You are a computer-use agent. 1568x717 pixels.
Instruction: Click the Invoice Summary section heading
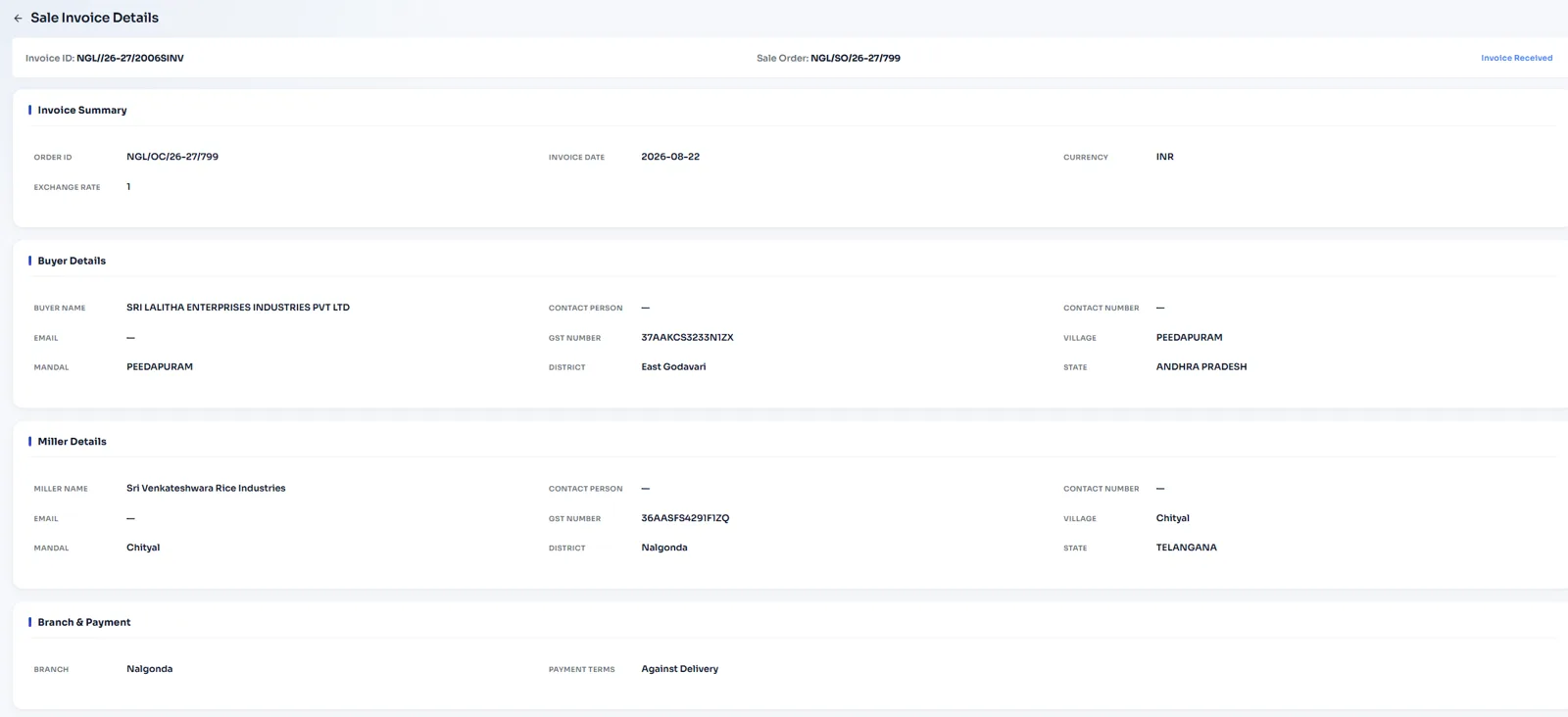pyautogui.click(x=82, y=110)
